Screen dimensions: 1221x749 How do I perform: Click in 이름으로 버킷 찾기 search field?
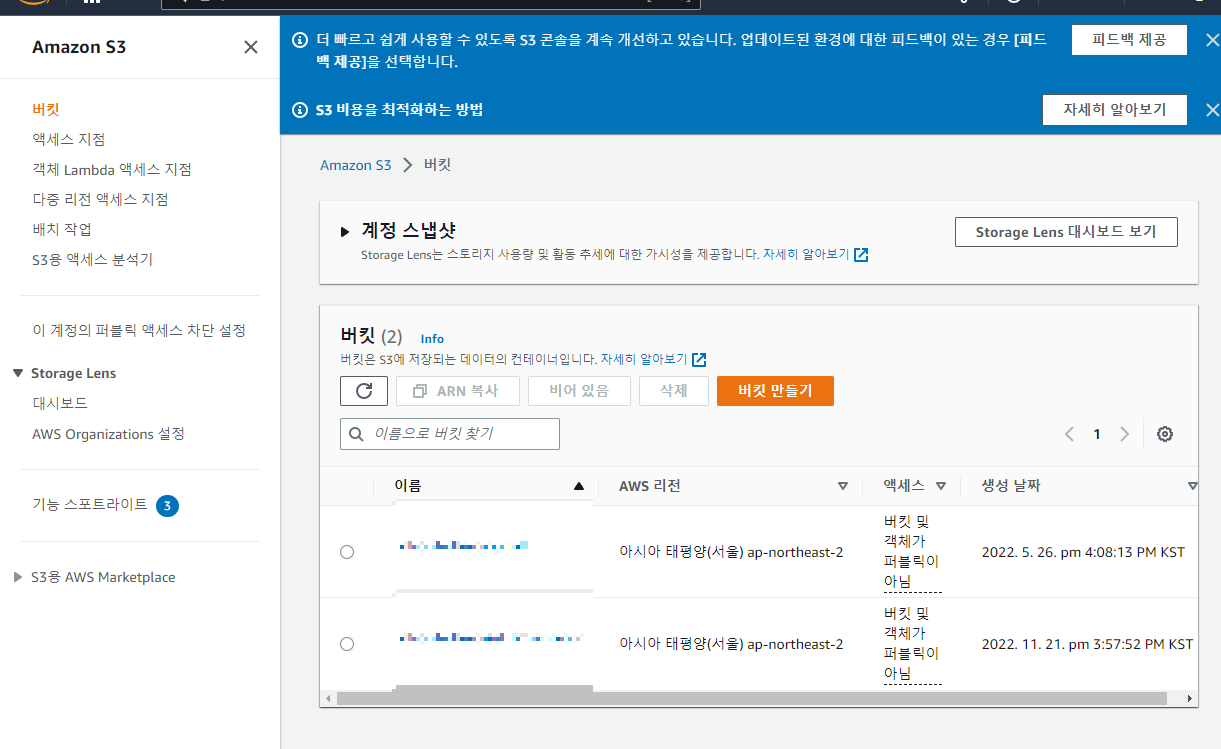point(450,434)
